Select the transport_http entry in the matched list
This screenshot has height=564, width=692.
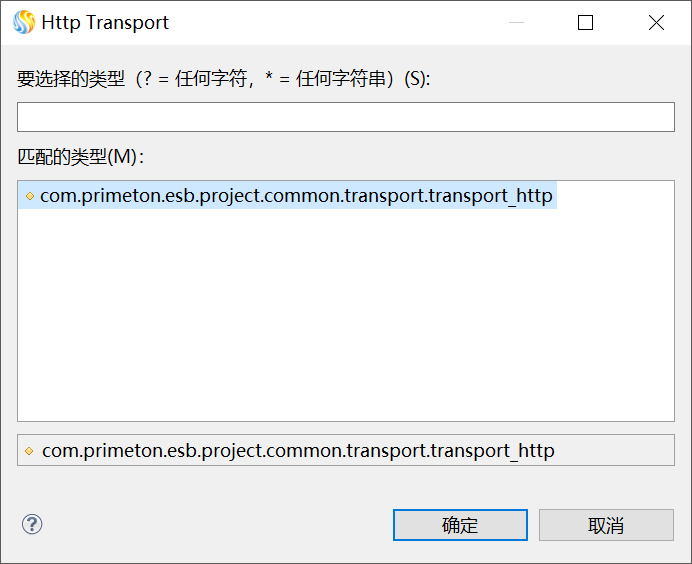point(296,196)
